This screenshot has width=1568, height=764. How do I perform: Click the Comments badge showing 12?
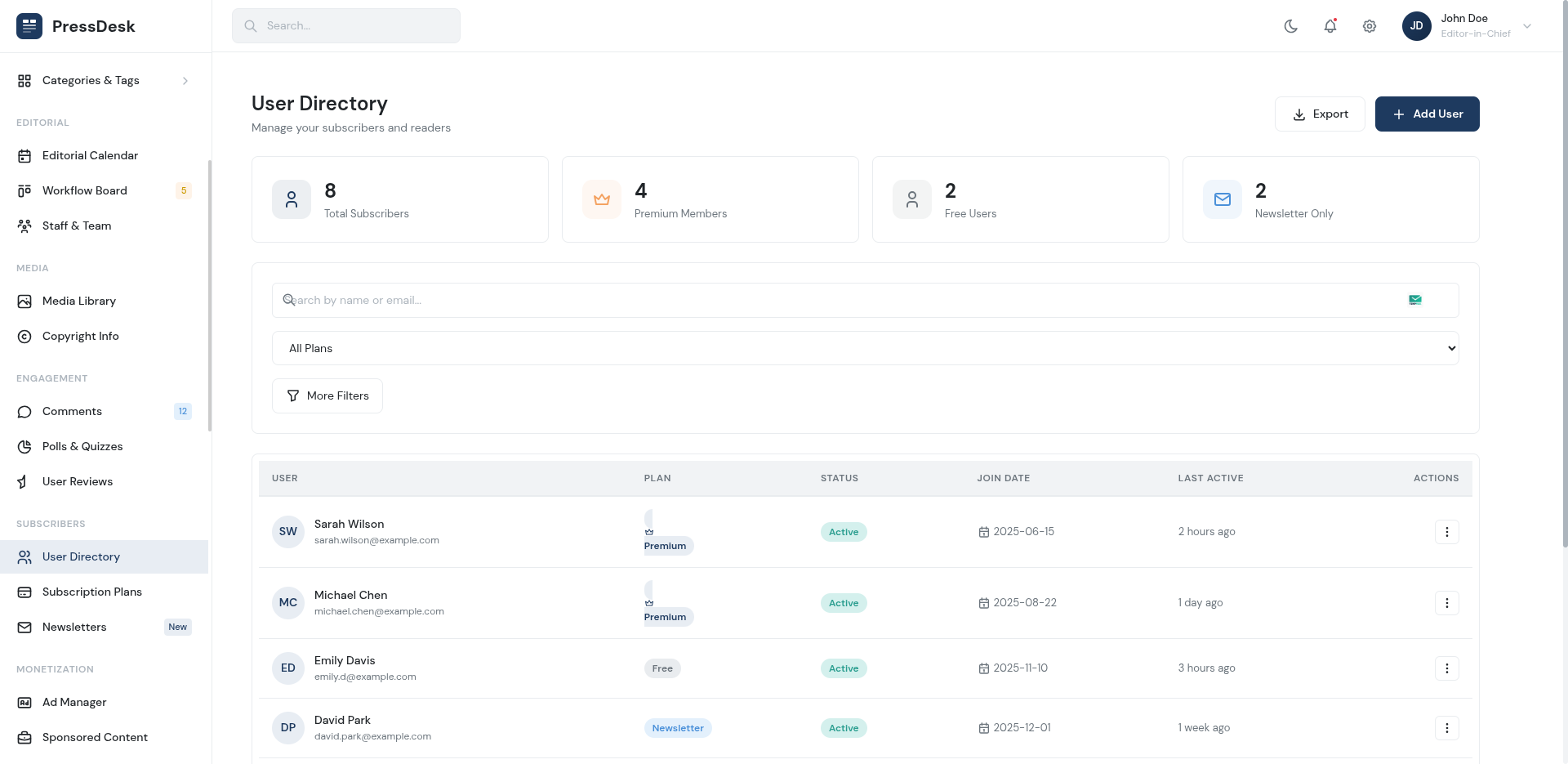pos(182,411)
